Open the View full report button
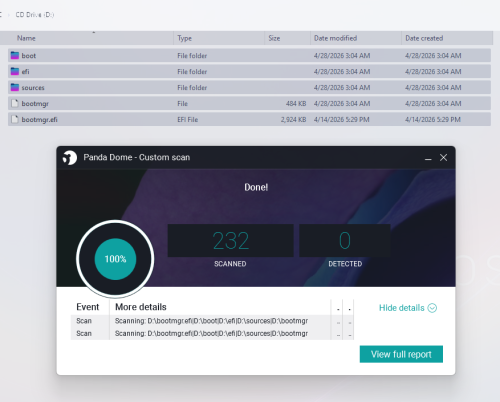The width and height of the screenshot is (500, 402). click(x=401, y=354)
